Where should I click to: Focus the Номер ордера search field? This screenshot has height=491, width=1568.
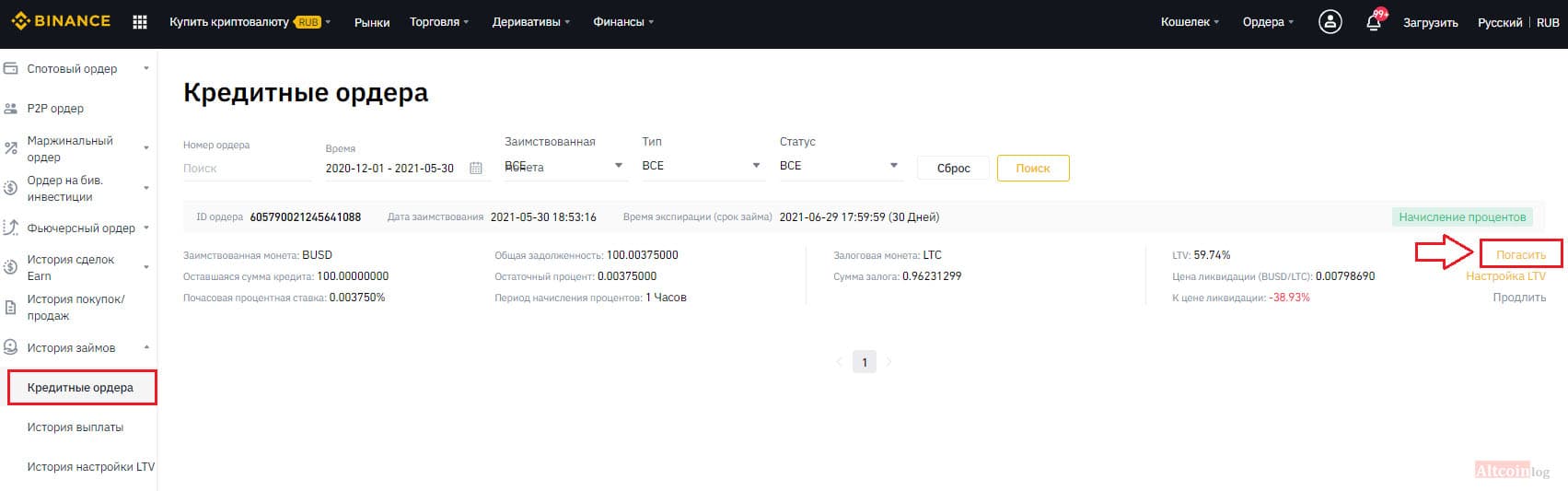(x=247, y=169)
